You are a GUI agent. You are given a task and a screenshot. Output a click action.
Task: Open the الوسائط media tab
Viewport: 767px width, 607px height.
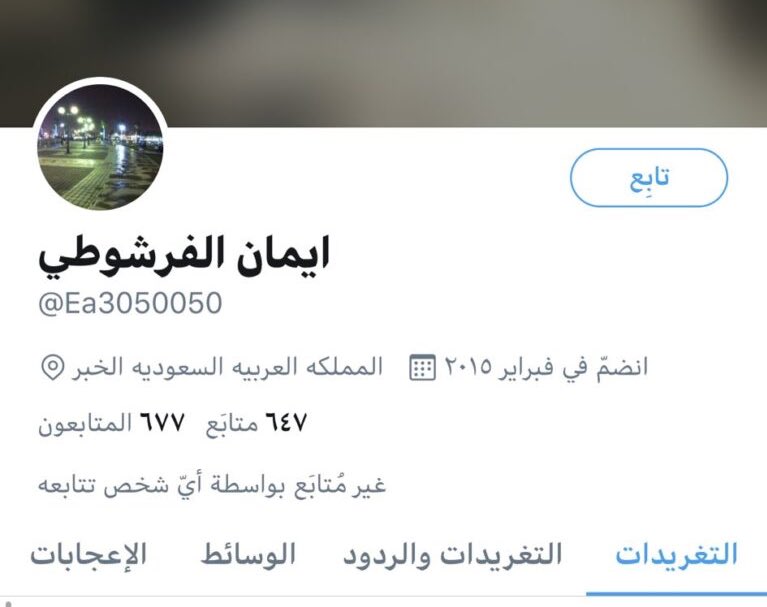pyautogui.click(x=248, y=555)
